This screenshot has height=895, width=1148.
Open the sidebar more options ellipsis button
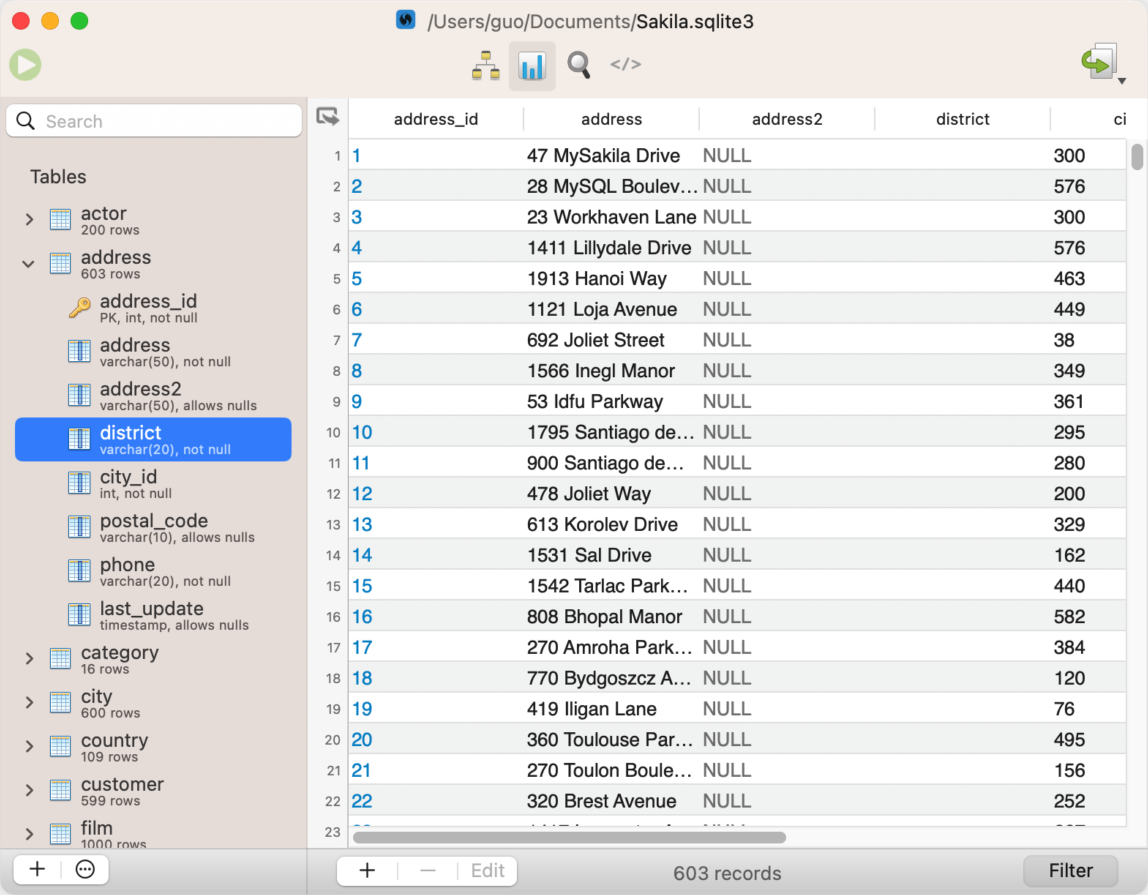pos(86,869)
